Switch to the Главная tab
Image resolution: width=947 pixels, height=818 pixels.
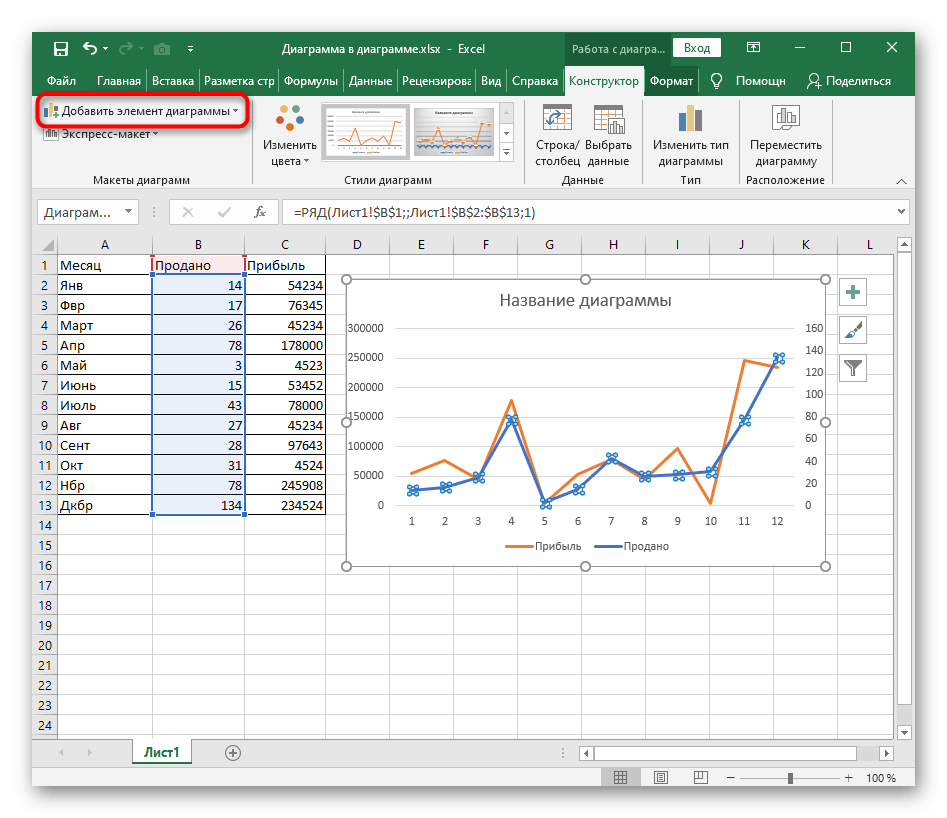[118, 81]
